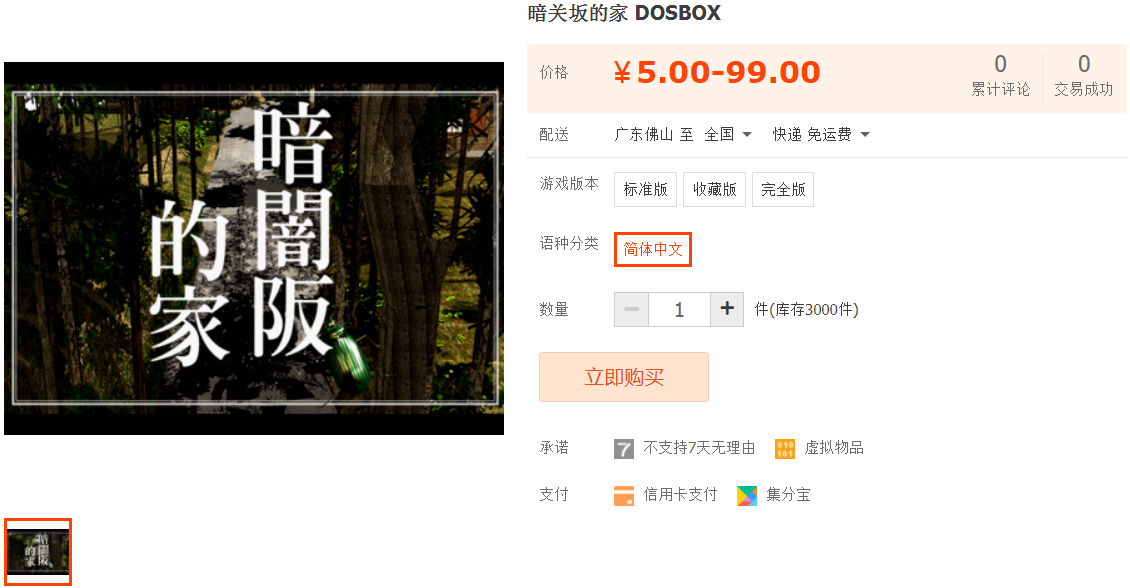Click the quantity input field
Screen dimensions: 1130x588
click(x=679, y=309)
